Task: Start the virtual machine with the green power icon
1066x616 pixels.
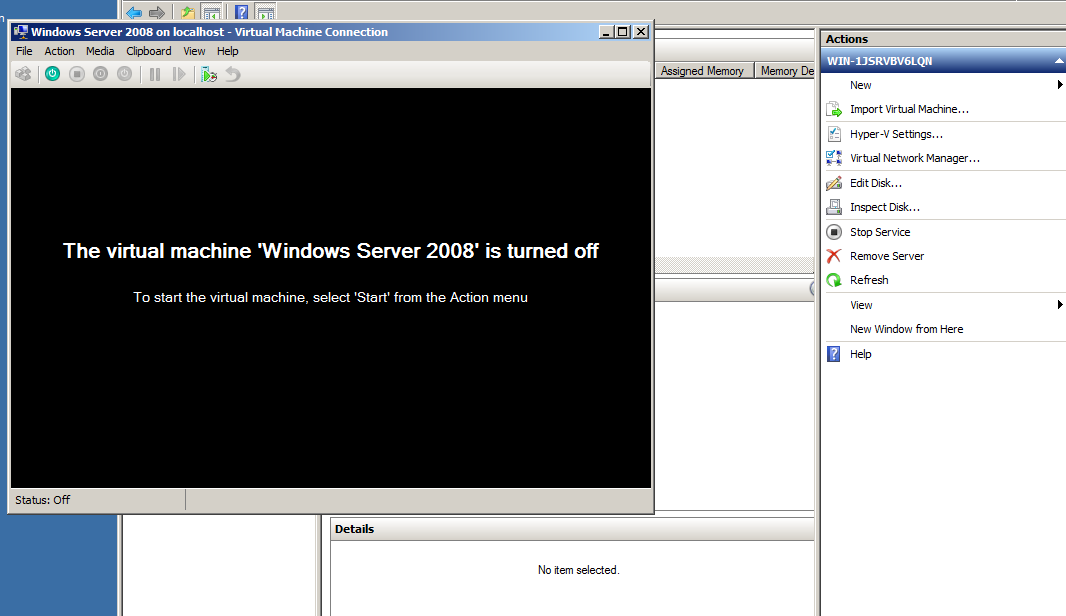Action: (x=52, y=73)
